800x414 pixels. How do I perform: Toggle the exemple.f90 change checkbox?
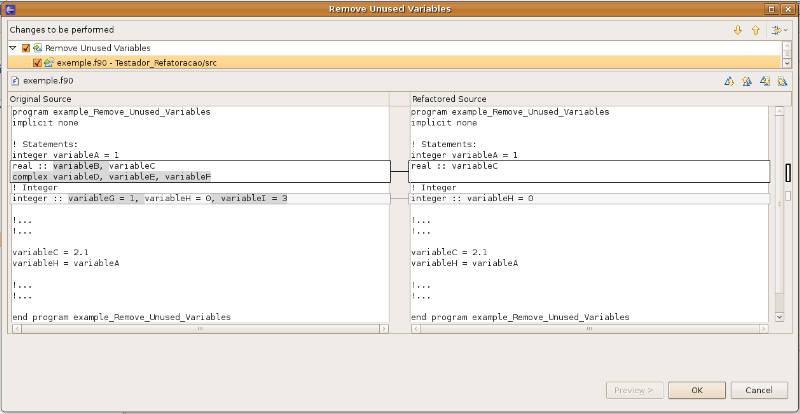pyautogui.click(x=37, y=63)
